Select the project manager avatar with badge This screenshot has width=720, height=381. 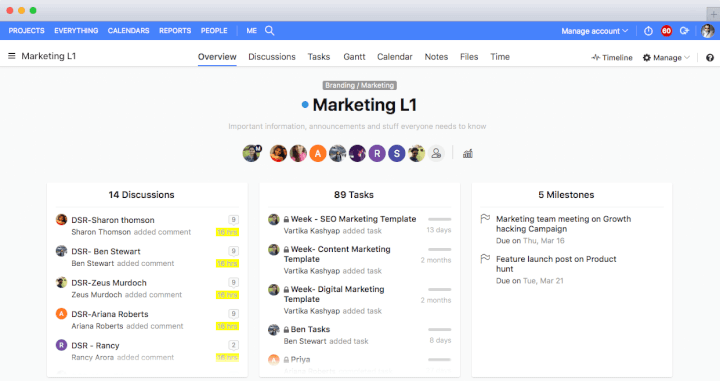(252, 153)
